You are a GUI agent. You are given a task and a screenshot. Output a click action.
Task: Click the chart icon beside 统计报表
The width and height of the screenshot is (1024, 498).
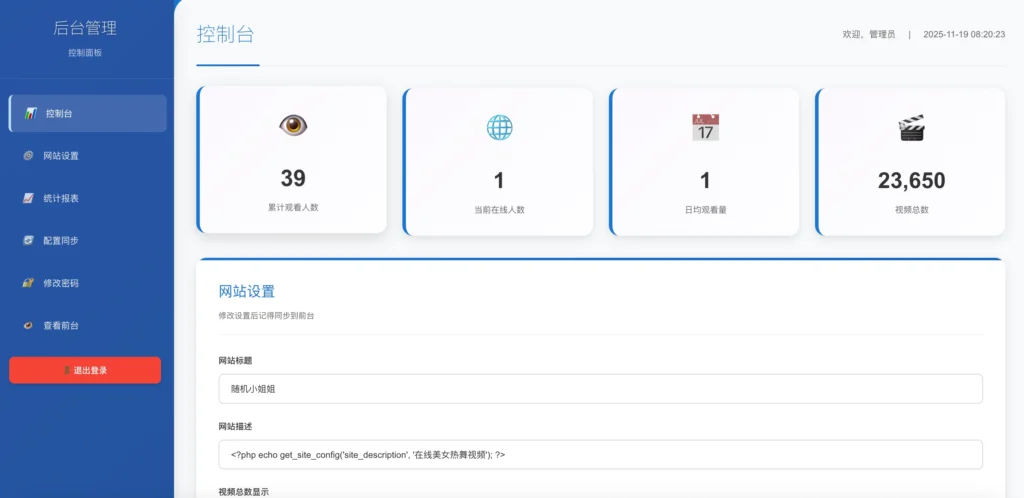(x=28, y=198)
